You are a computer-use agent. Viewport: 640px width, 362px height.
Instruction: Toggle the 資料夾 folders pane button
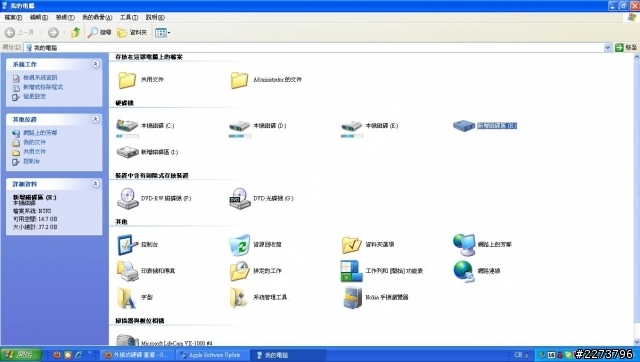pos(132,32)
